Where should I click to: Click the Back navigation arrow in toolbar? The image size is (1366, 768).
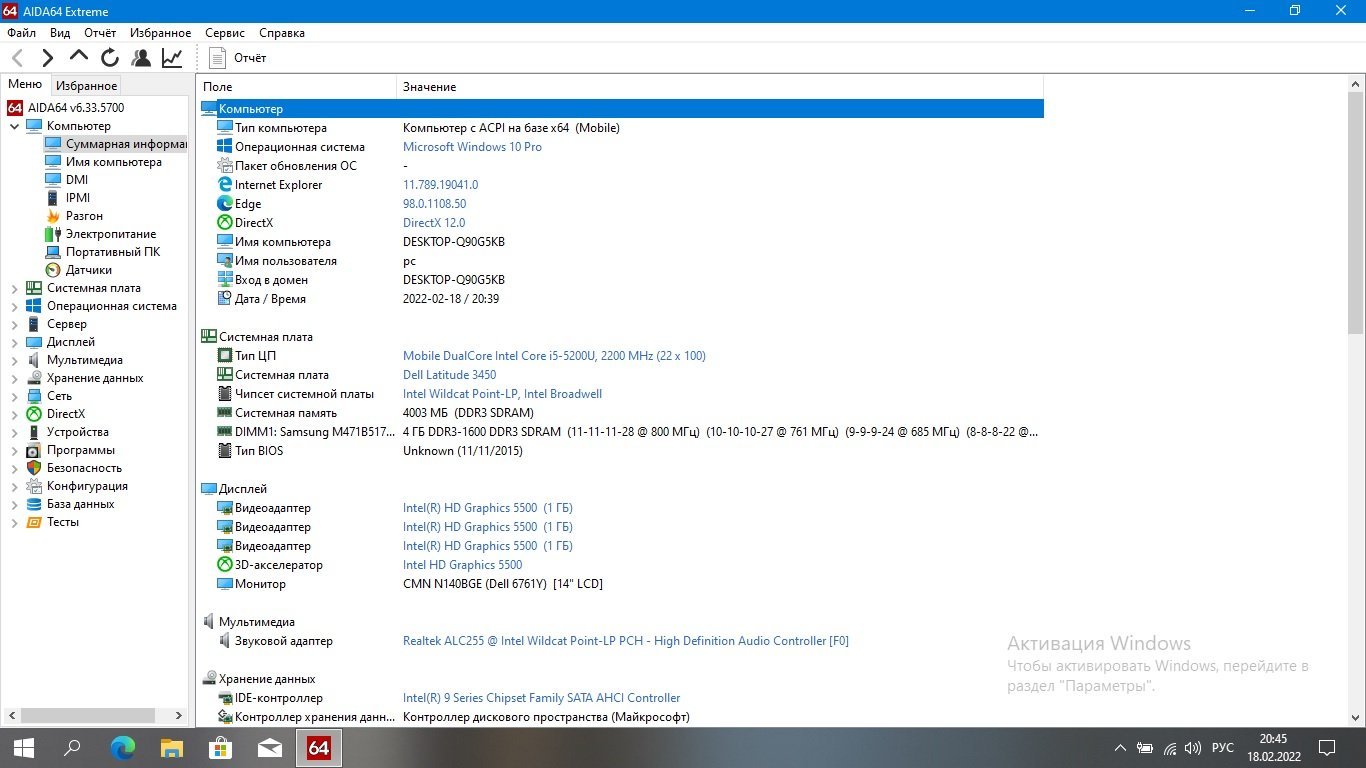tap(17, 58)
